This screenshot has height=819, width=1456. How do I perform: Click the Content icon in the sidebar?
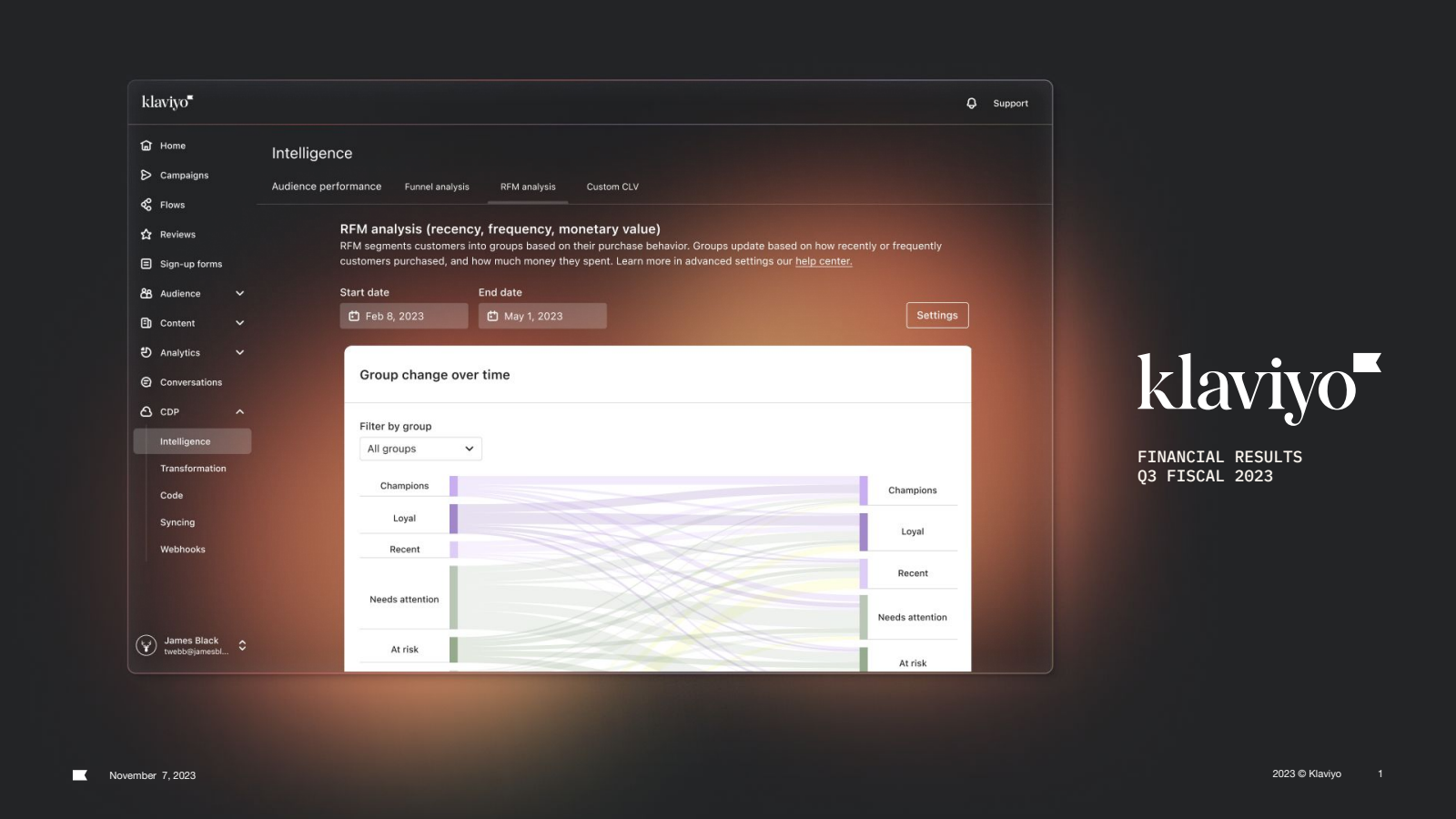[147, 323]
